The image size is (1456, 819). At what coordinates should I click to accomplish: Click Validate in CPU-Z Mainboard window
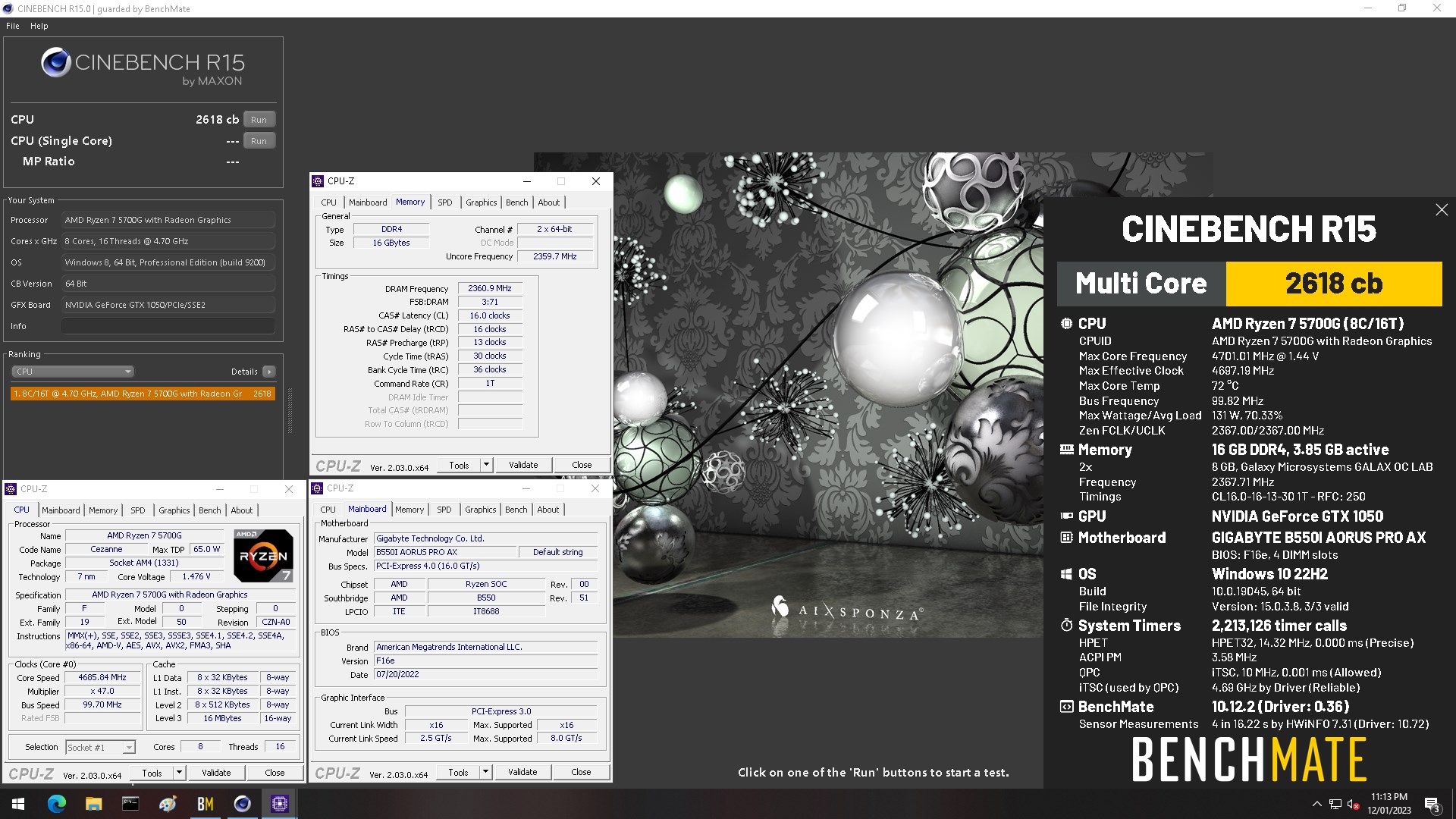pyautogui.click(x=522, y=772)
